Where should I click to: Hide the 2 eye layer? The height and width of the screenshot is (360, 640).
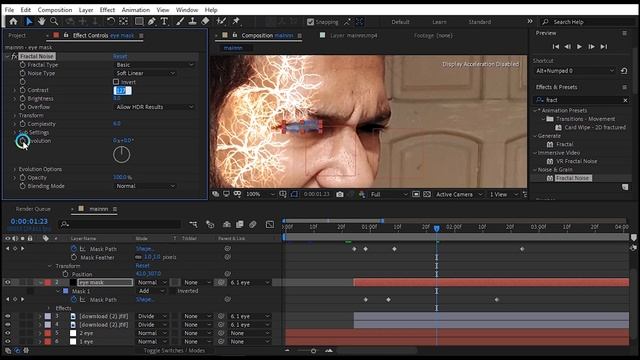click(7, 333)
